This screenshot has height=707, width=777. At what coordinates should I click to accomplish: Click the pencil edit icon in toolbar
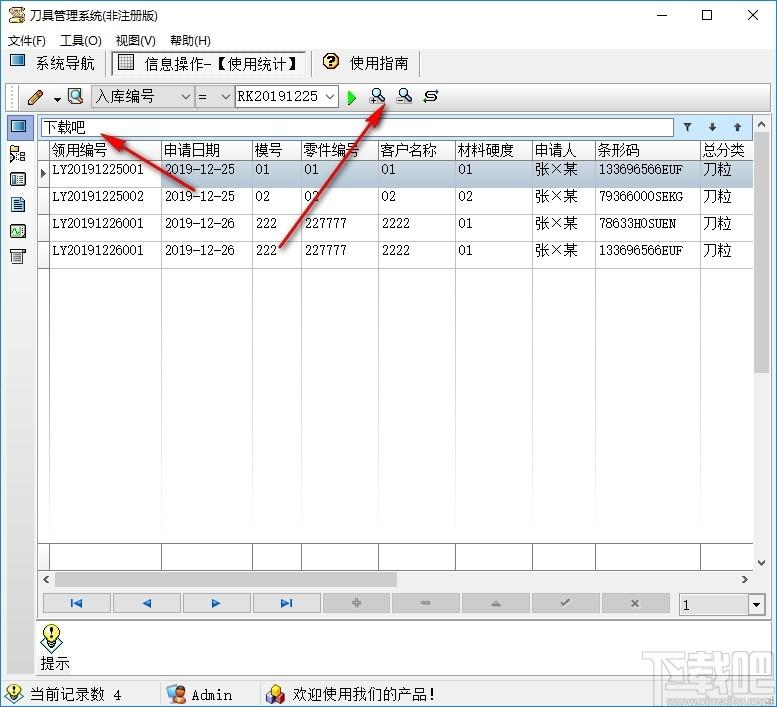36,97
